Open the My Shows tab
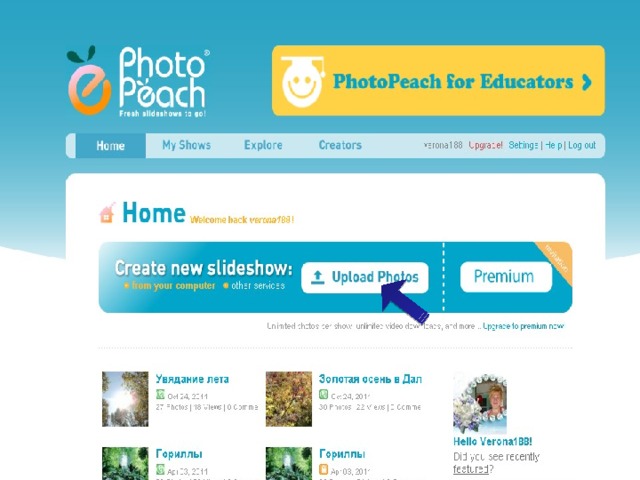 (187, 145)
